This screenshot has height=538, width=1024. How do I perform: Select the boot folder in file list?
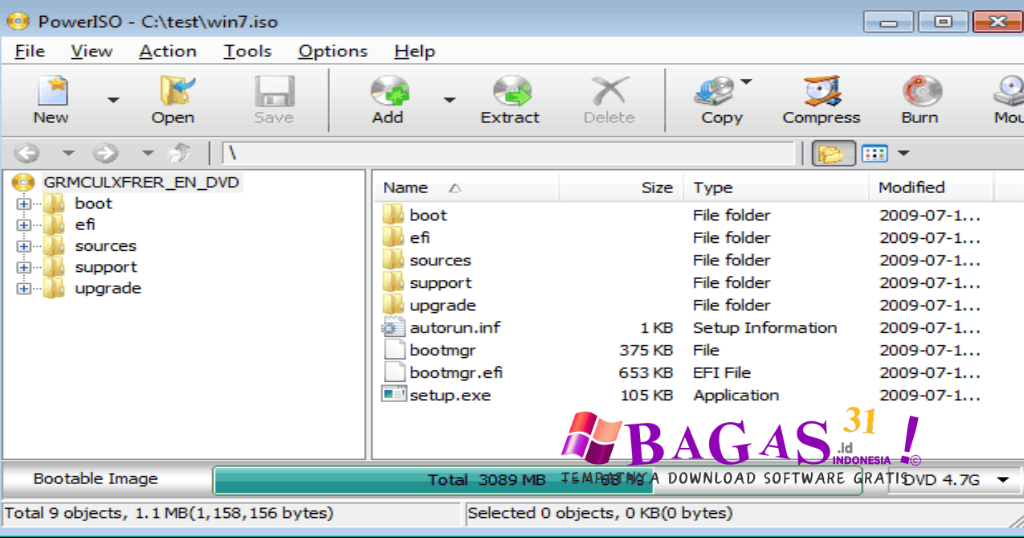tap(428, 215)
